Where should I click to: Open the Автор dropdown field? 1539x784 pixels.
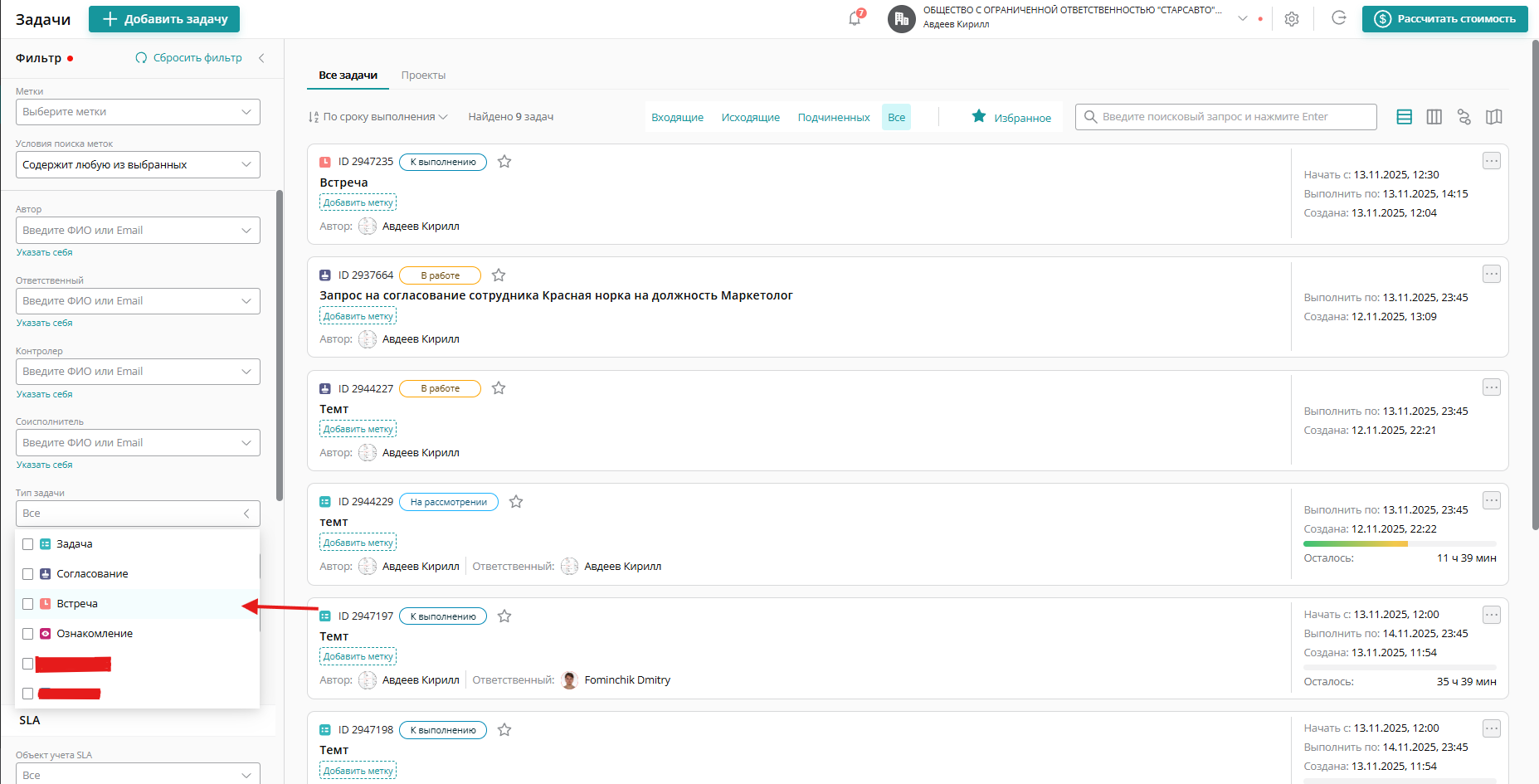point(138,231)
